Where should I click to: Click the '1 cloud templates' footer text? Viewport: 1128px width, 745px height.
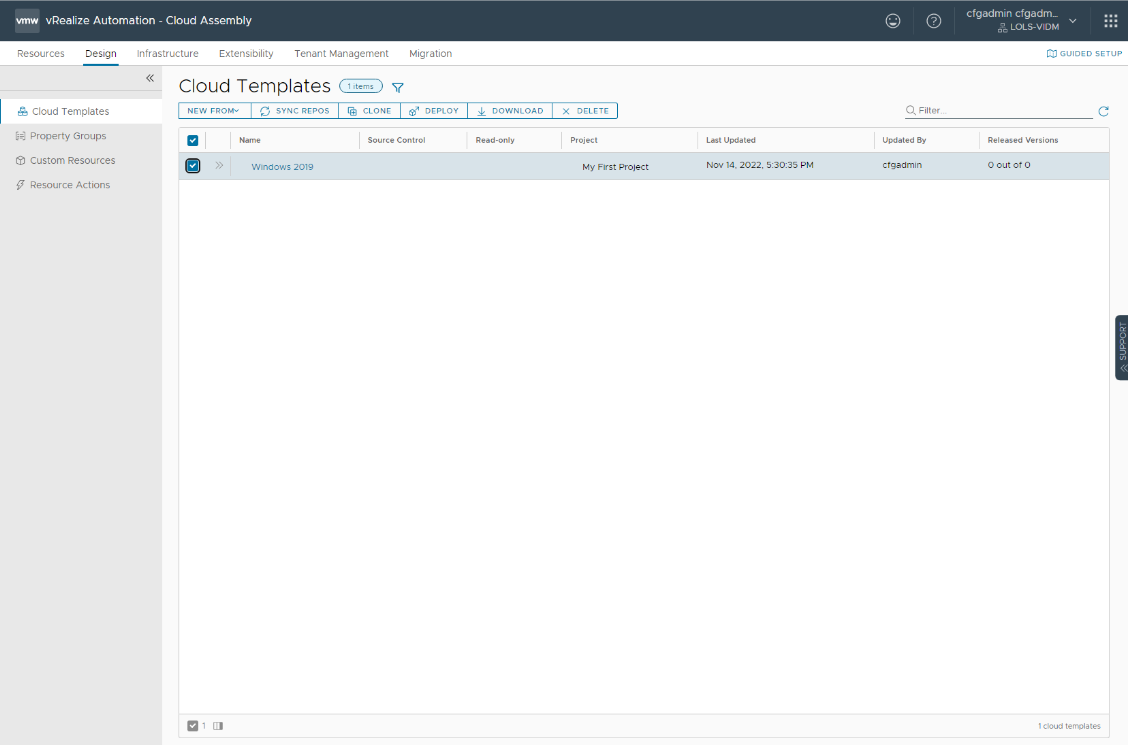pyautogui.click(x=1069, y=726)
